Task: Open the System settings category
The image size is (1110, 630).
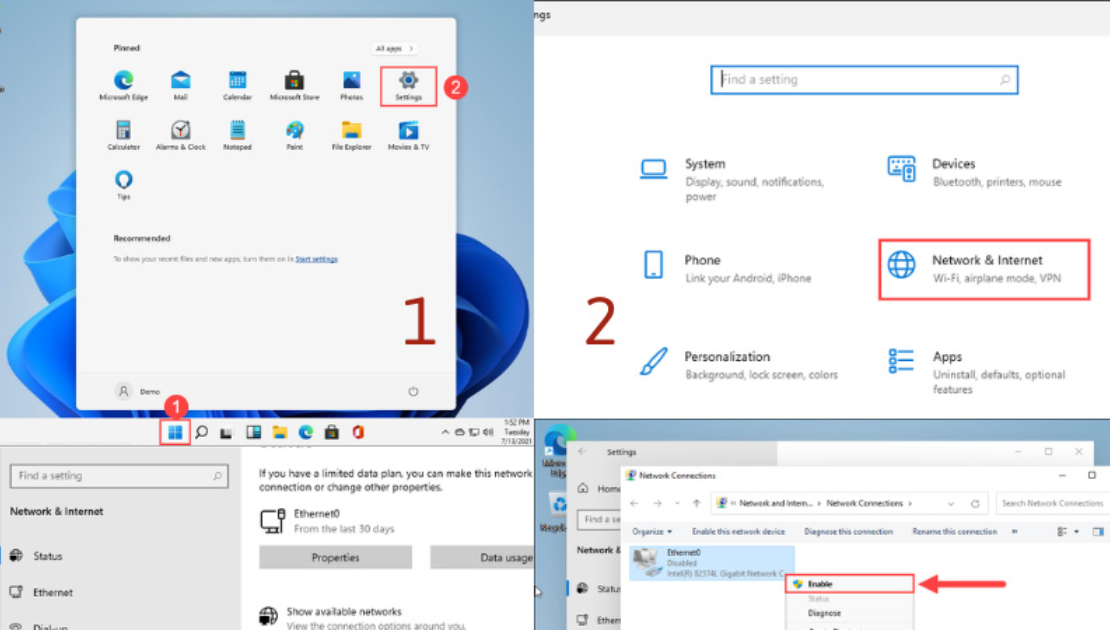Action: 734,179
